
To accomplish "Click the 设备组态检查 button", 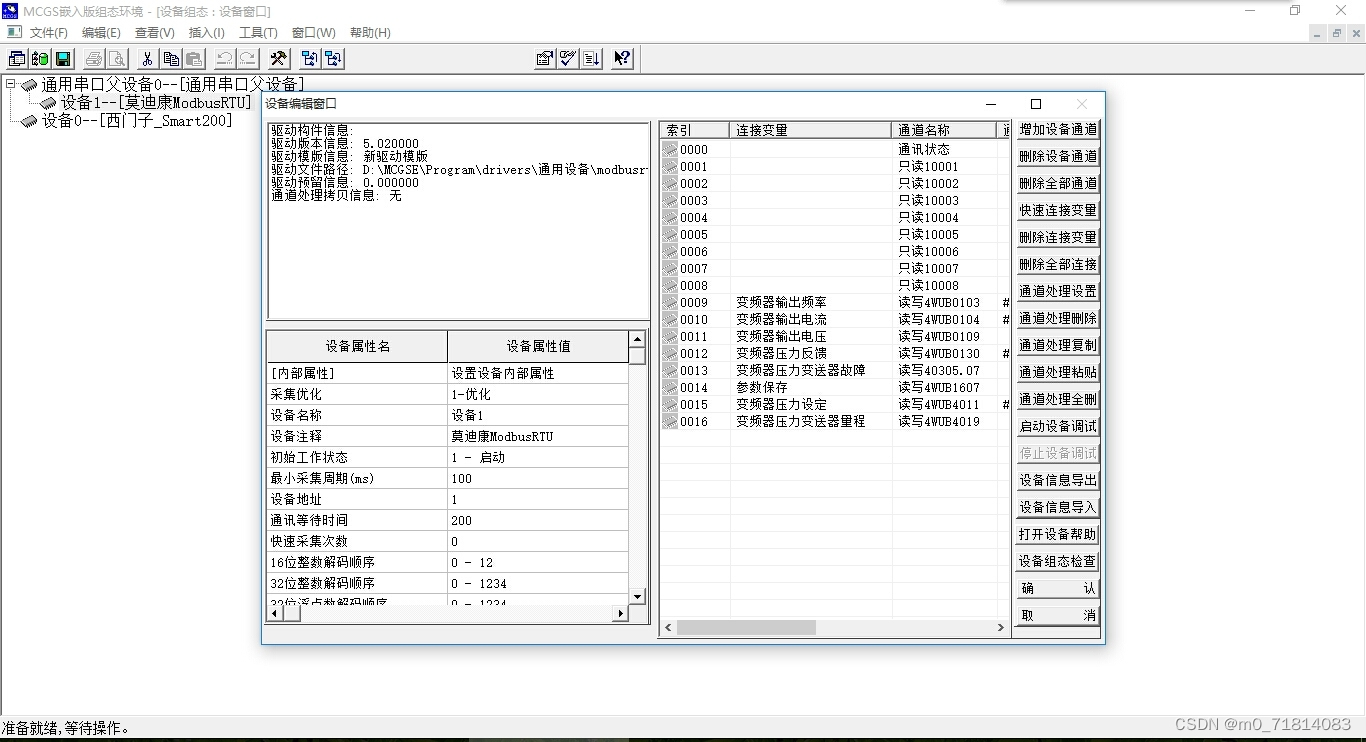I will click(1058, 562).
